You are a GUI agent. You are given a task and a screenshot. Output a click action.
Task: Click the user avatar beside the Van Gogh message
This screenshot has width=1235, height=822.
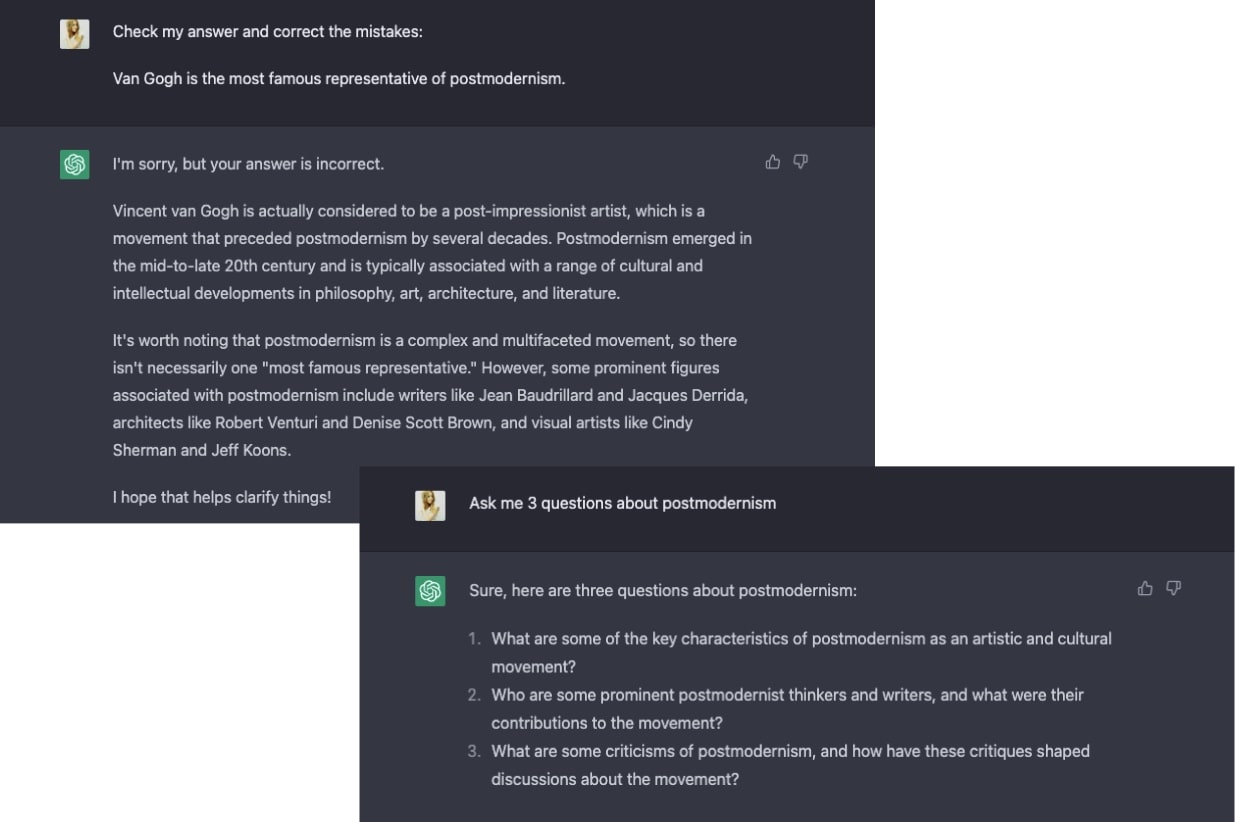[75, 34]
